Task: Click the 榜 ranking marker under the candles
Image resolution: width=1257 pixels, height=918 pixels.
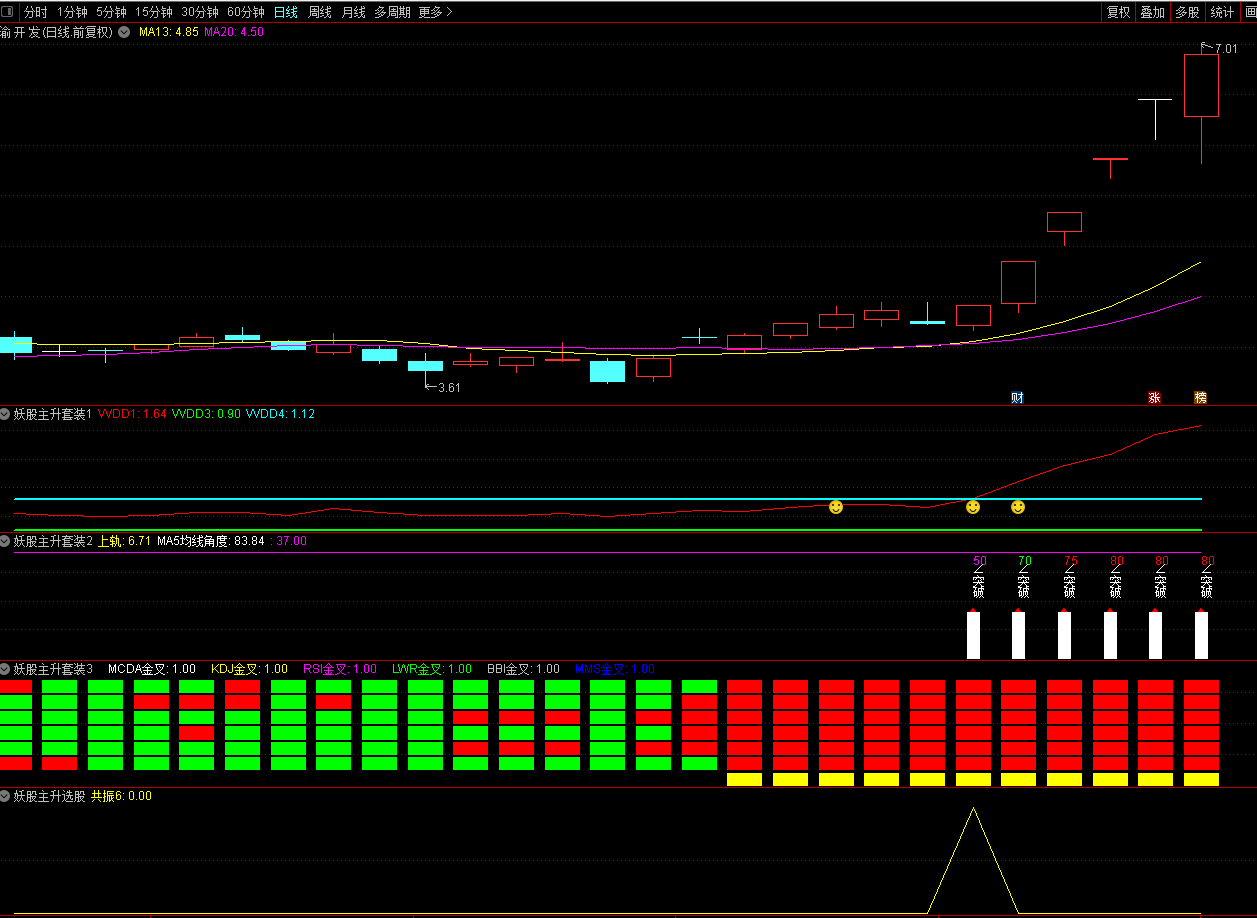Action: (1200, 398)
